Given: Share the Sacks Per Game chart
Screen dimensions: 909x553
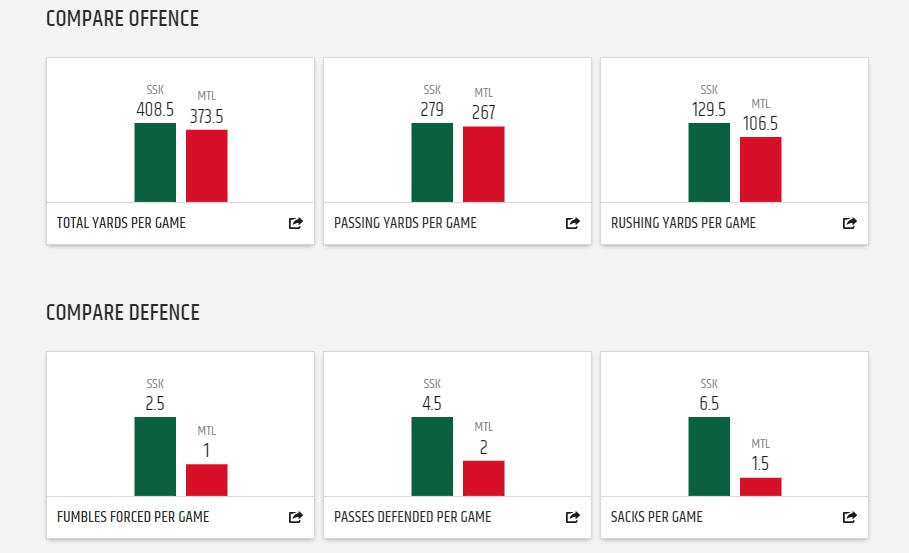Looking at the screenshot, I should coord(849,517).
